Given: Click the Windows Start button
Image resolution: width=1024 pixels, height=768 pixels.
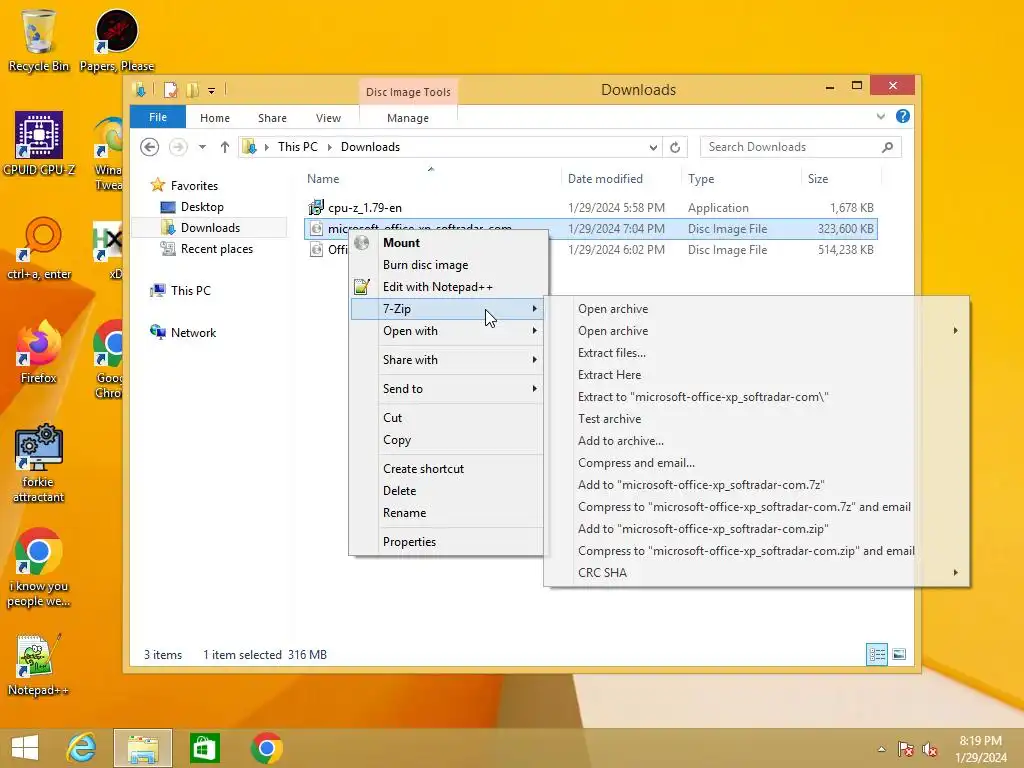Looking at the screenshot, I should [25, 748].
